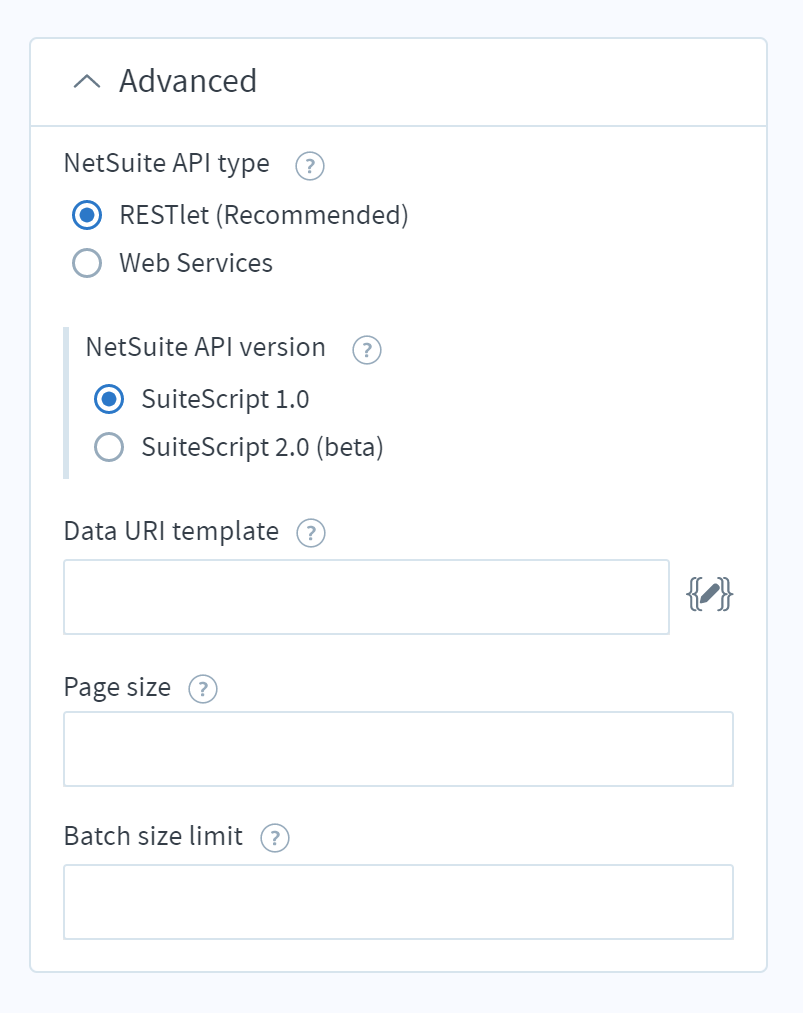The image size is (803, 1013).
Task: Select RESTlet (Recommended) radio button
Action: [x=87, y=215]
